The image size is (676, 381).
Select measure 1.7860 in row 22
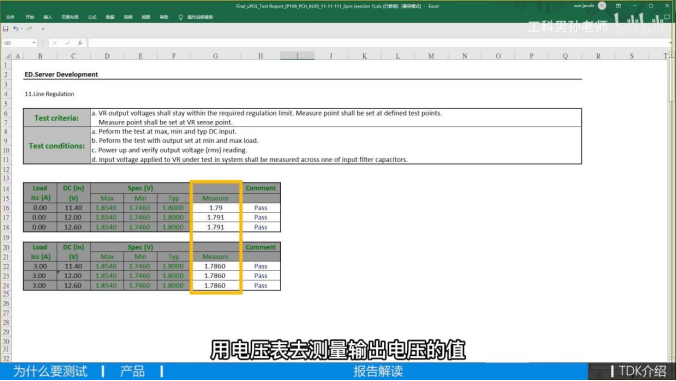[215, 266]
